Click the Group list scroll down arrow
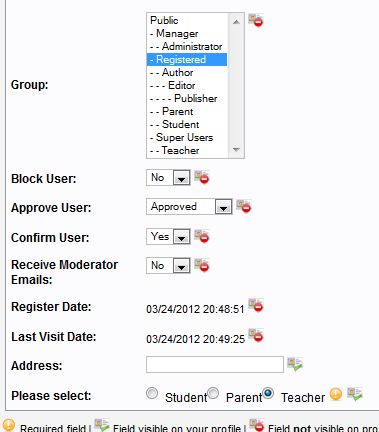This screenshot has width=379, height=432. point(236,150)
